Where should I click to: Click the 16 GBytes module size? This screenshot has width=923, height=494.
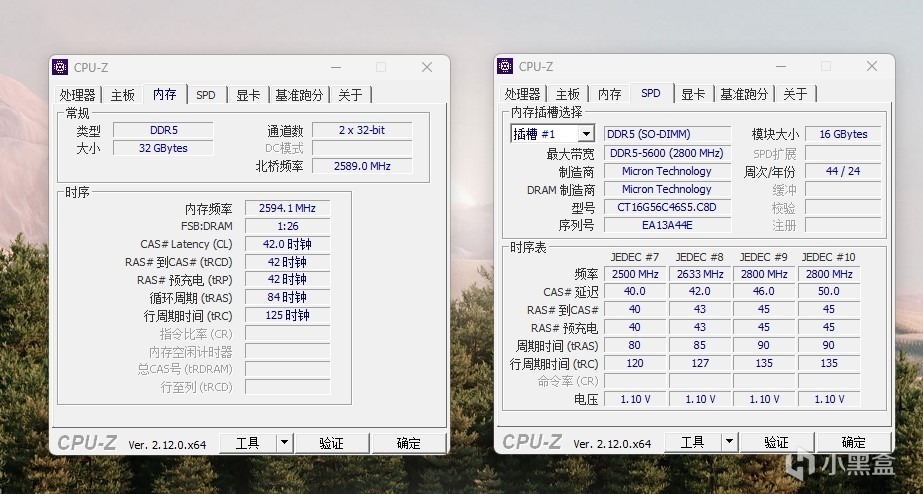[843, 134]
